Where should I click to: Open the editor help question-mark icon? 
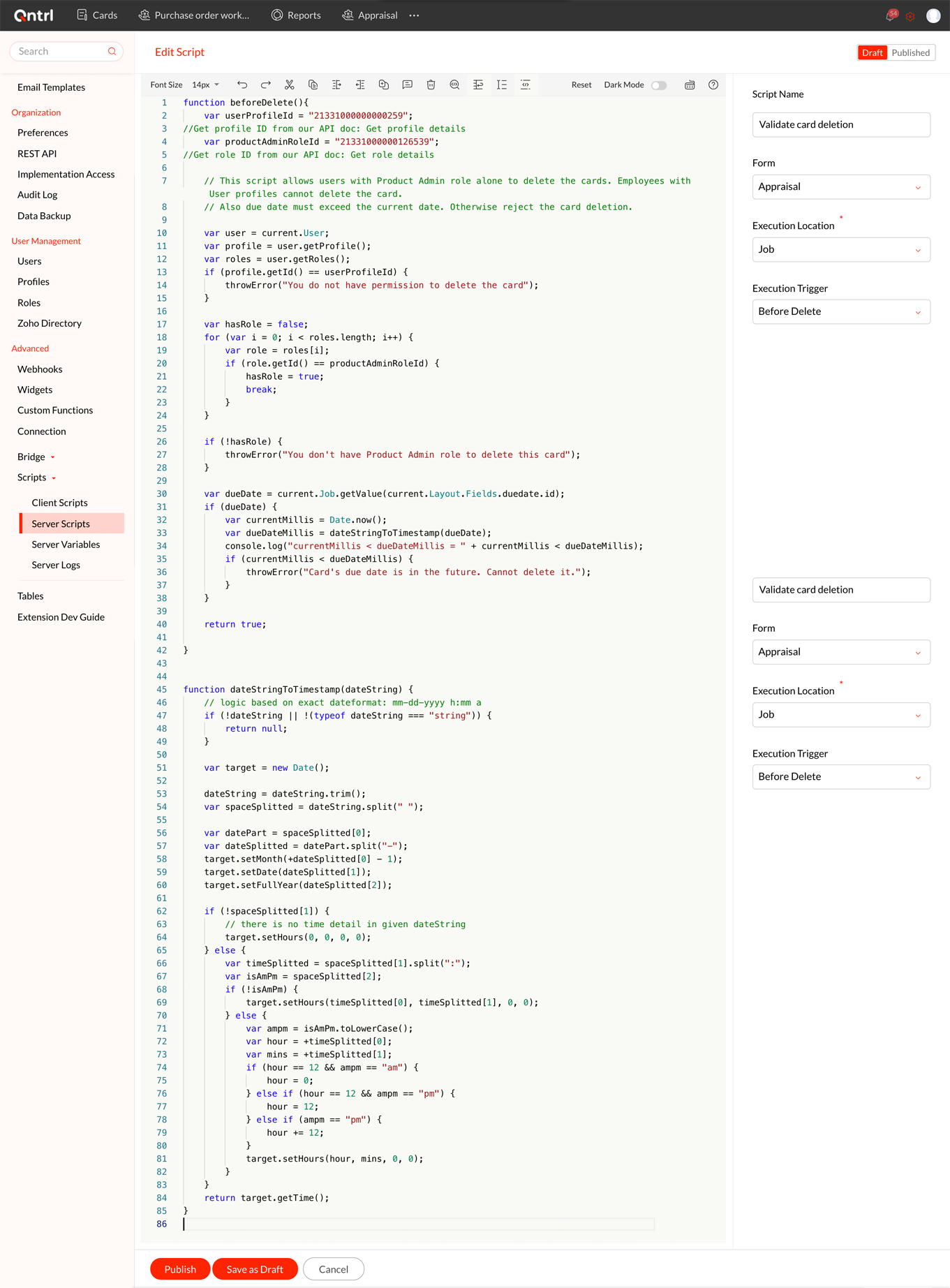coord(713,84)
